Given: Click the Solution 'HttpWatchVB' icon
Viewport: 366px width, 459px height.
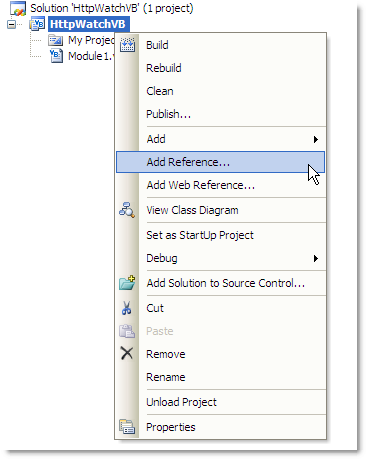Looking at the screenshot, I should pyautogui.click(x=18, y=8).
